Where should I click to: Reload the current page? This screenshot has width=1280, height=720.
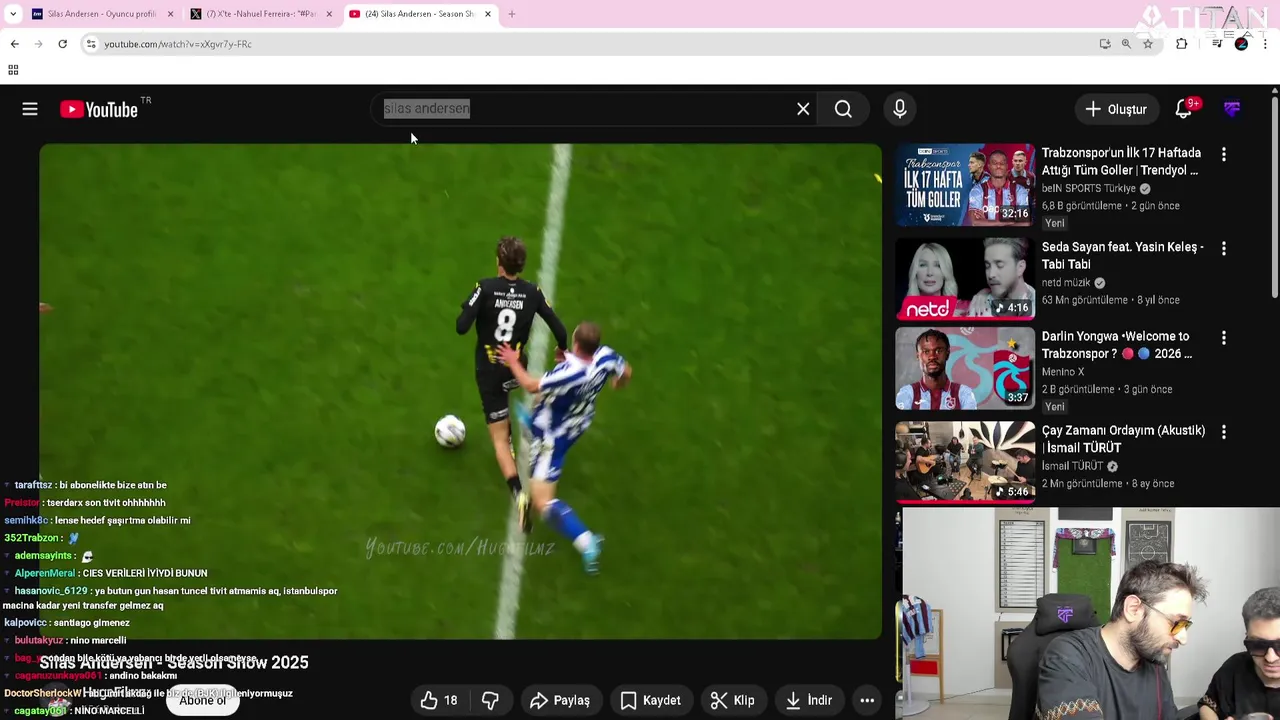tap(62, 44)
